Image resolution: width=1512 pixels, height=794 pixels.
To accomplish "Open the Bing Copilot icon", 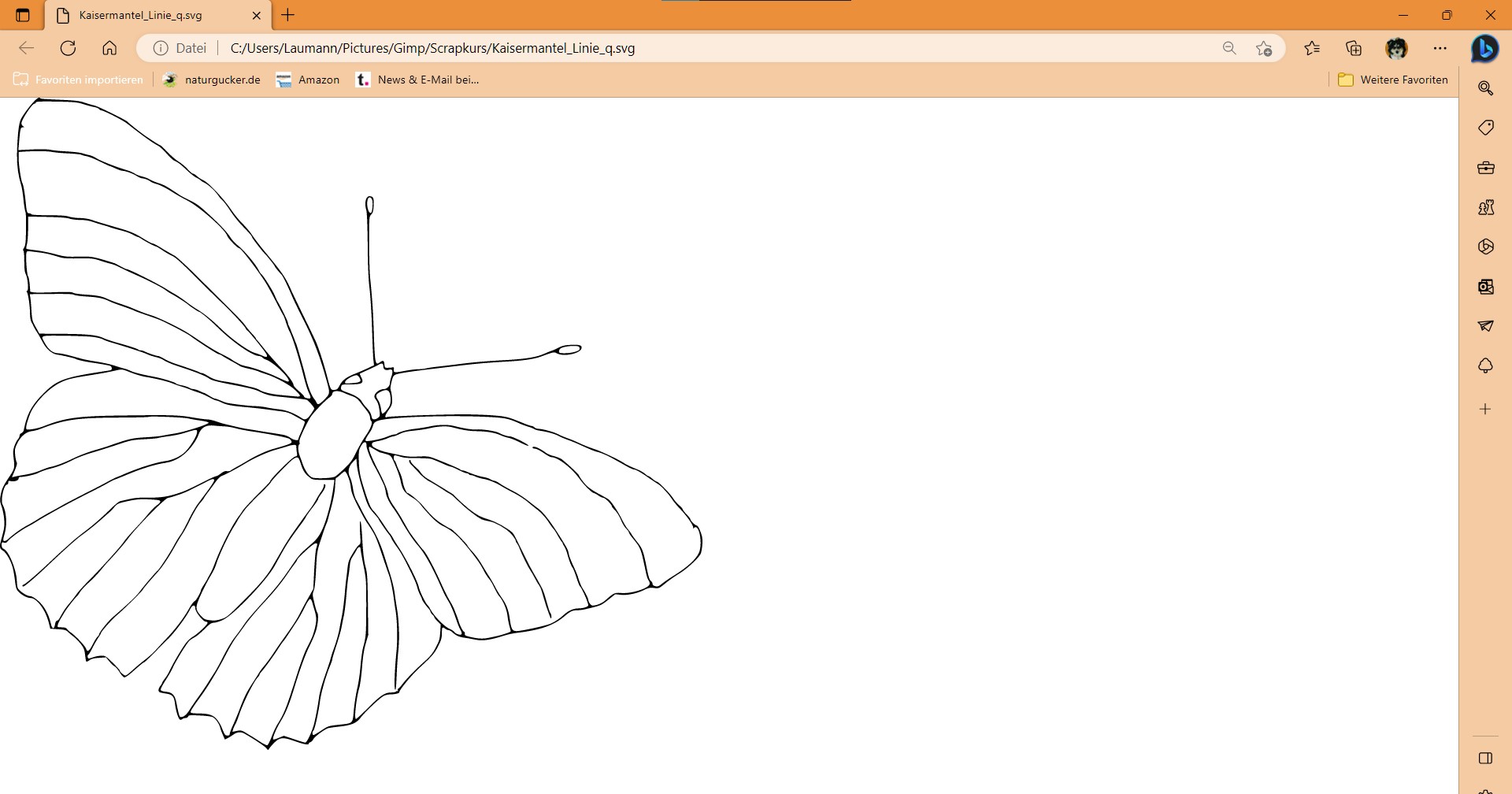I will [1484, 48].
